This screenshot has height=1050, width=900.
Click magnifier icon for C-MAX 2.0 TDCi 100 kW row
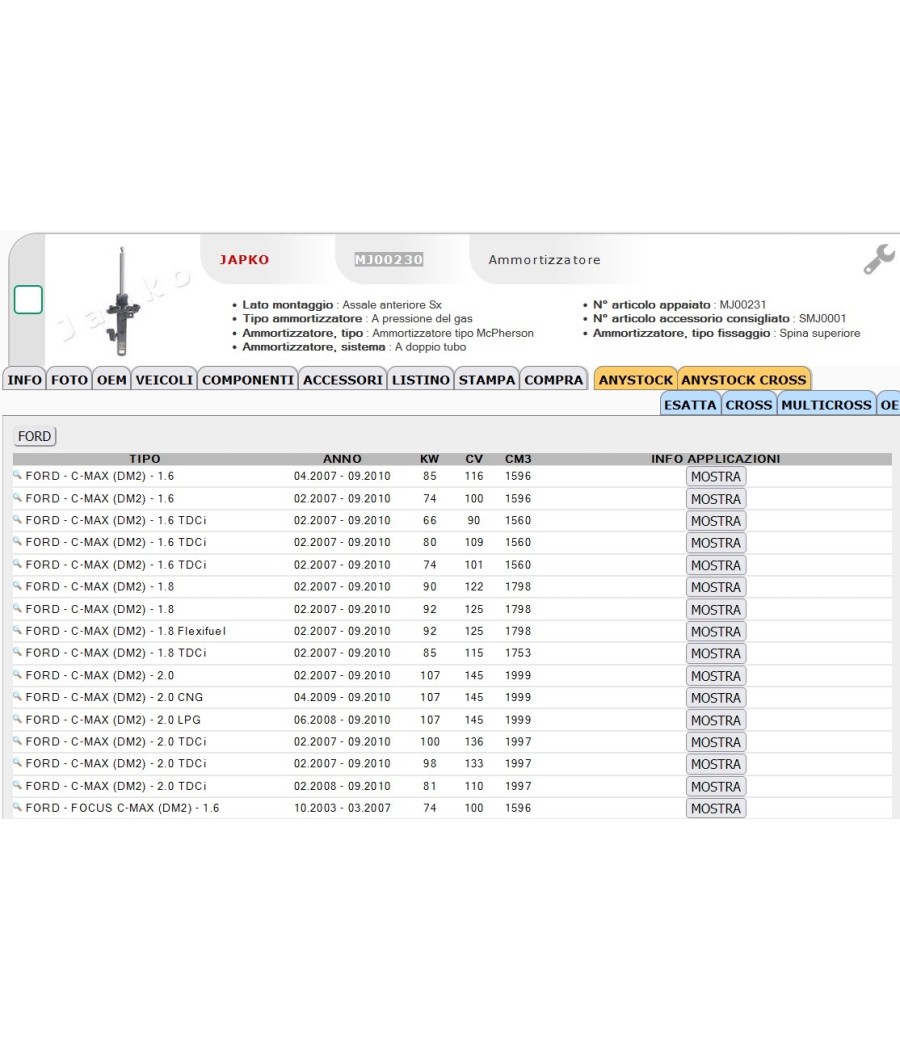coord(17,741)
